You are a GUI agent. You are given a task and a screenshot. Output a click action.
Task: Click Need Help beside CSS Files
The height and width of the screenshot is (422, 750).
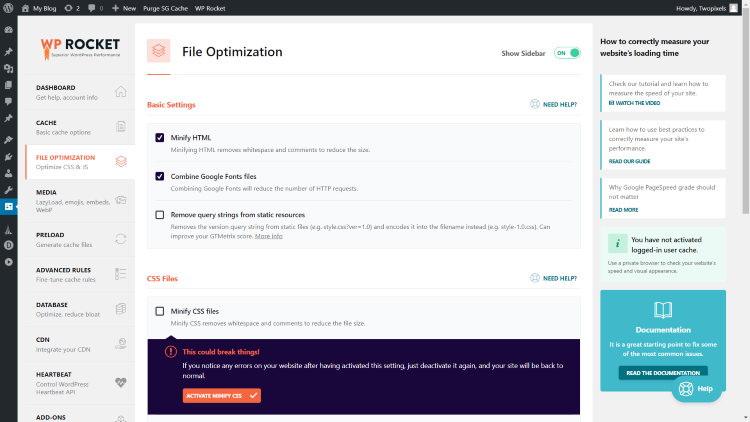[x=553, y=278]
